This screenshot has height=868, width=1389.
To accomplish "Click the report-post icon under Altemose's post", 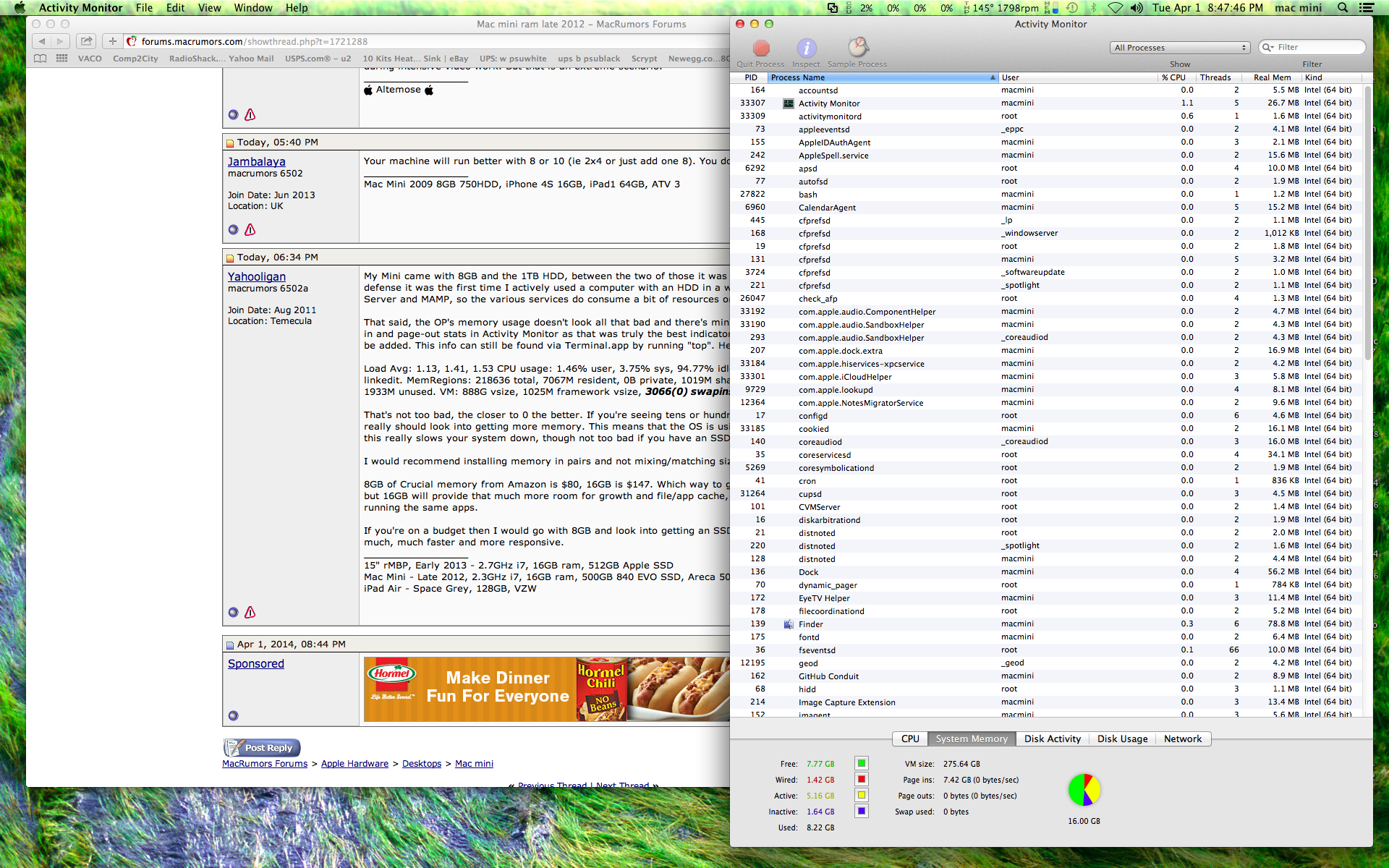I will pyautogui.click(x=250, y=114).
